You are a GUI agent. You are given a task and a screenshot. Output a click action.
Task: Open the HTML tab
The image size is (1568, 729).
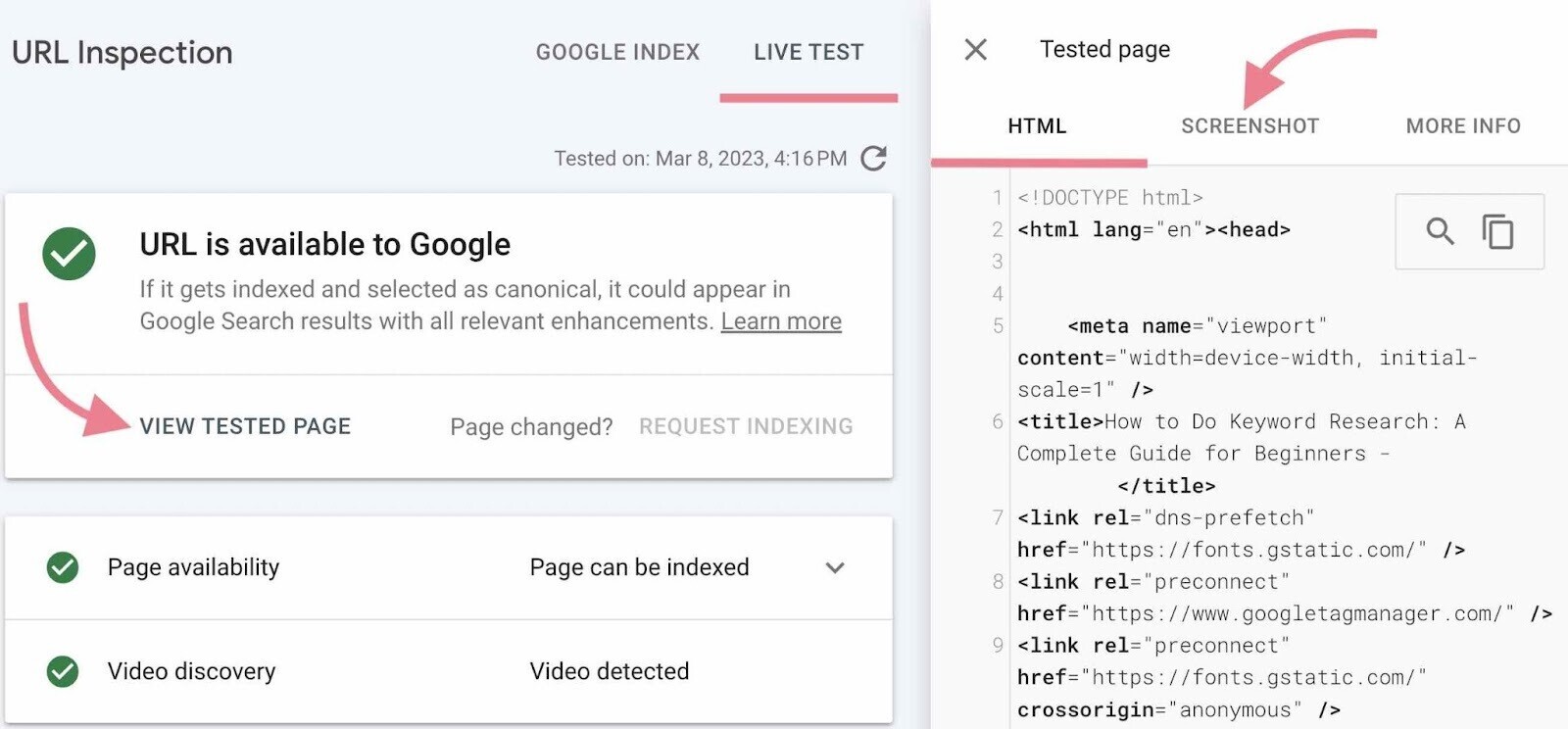(1037, 126)
